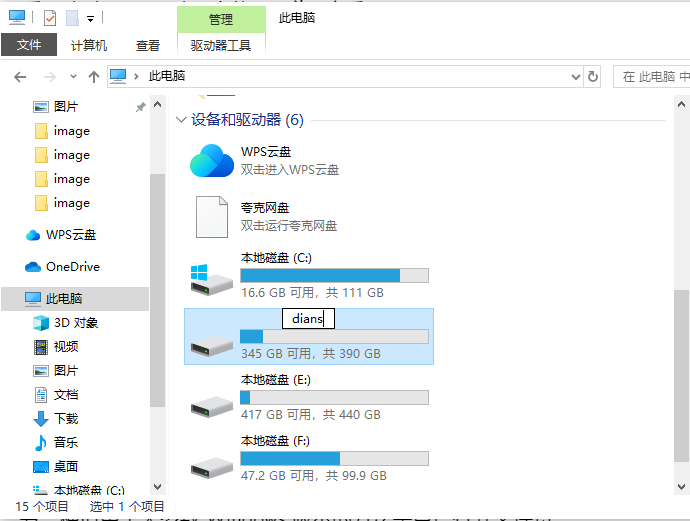690x521 pixels.
Task: Open 3D 对象 in the sidebar
Action: coord(66,323)
